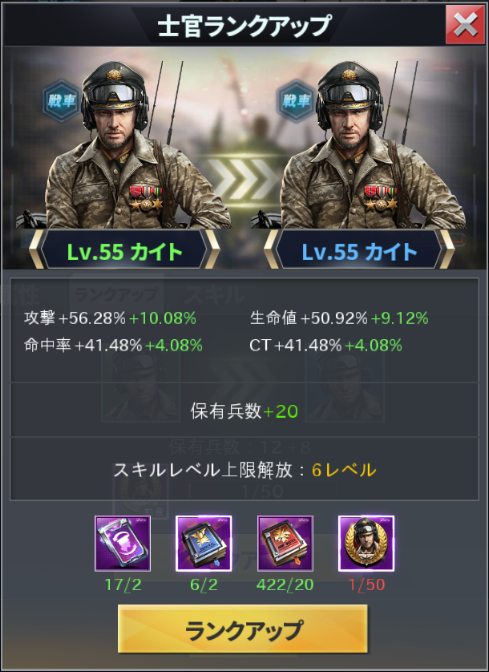Screen dimensions: 489x672
Task: Select the red book item showing 422/20
Action: (285, 543)
